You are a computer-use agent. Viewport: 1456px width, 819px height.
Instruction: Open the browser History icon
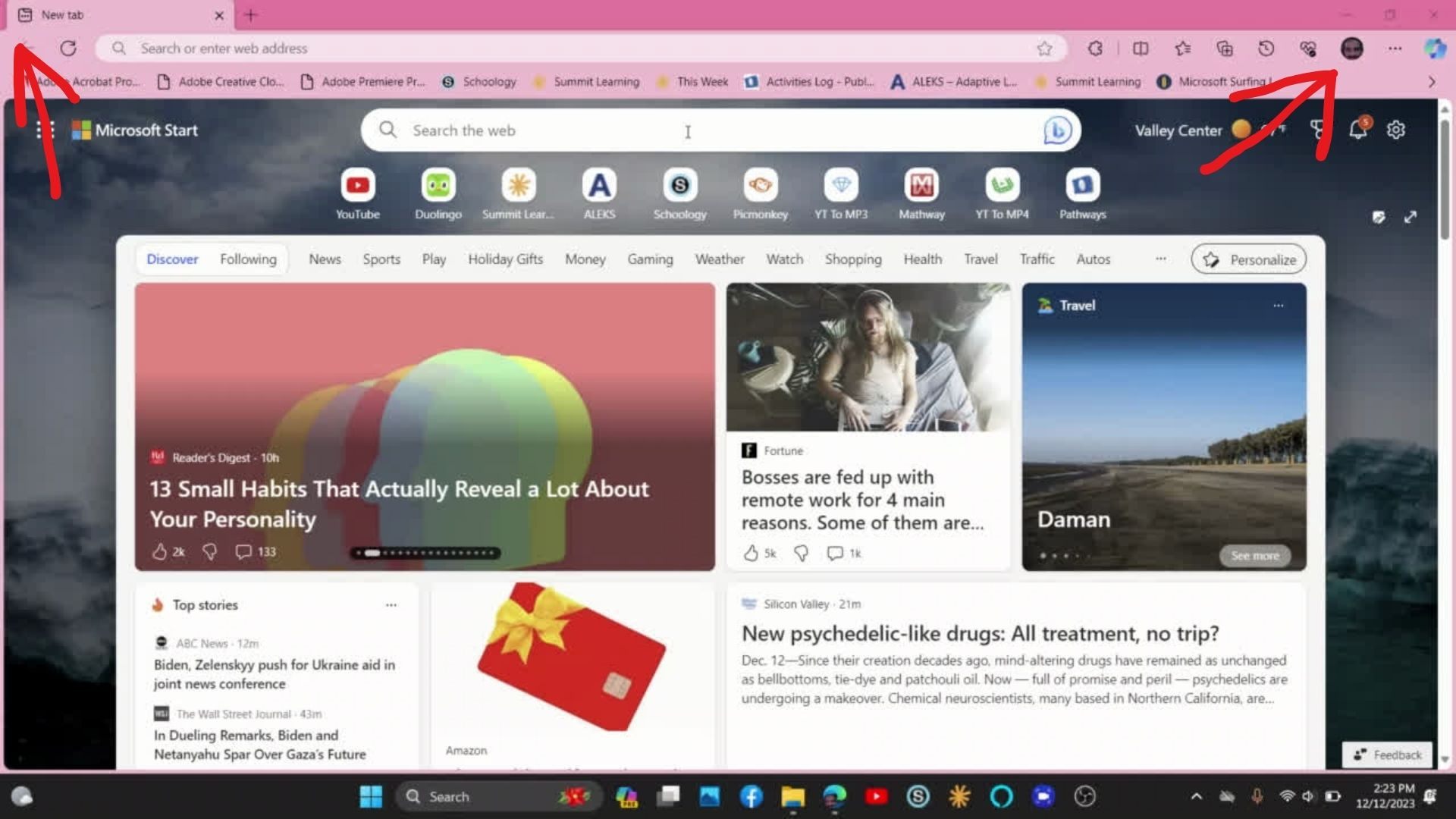coord(1266,49)
